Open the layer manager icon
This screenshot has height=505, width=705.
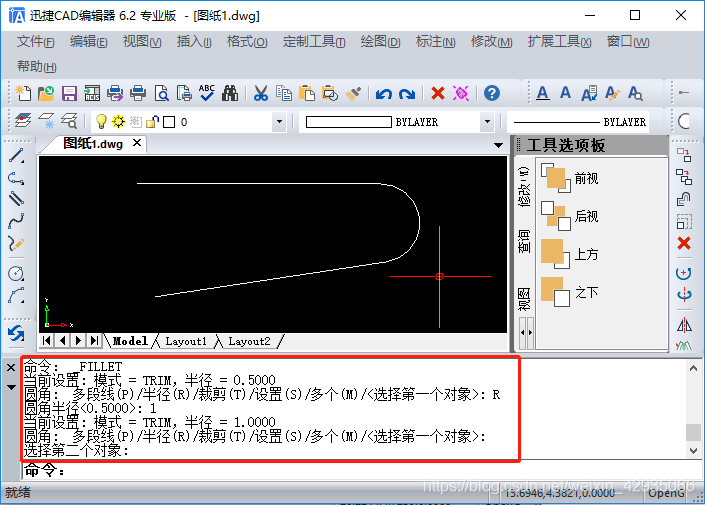[x=23, y=121]
